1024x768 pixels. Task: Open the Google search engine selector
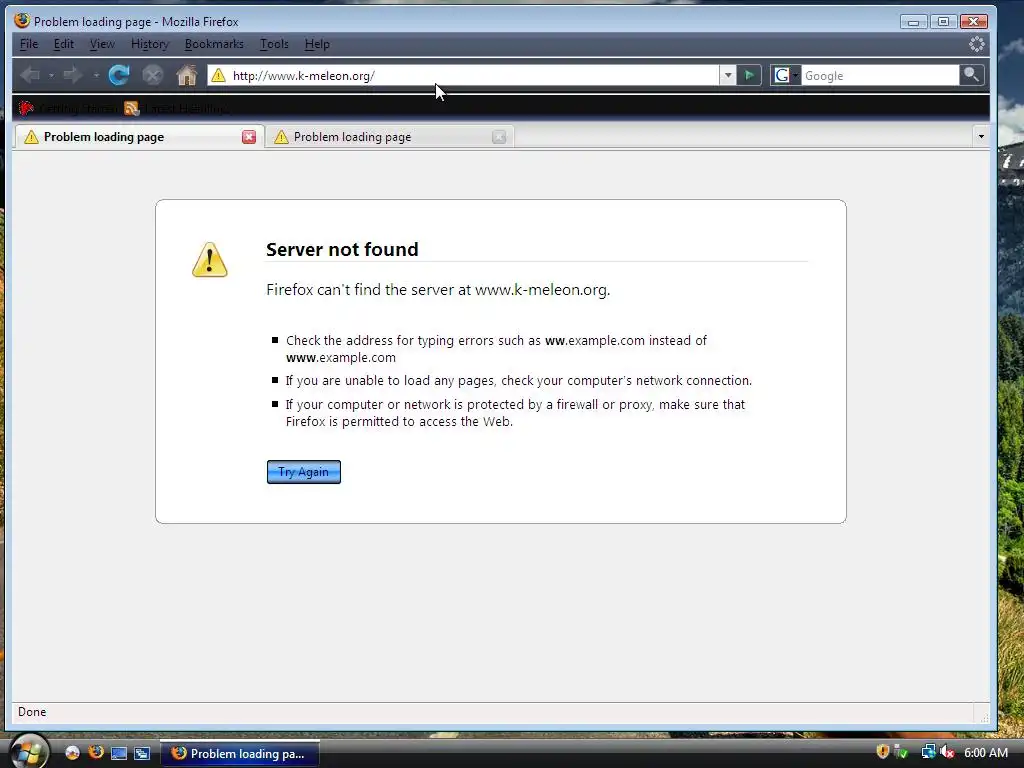786,76
